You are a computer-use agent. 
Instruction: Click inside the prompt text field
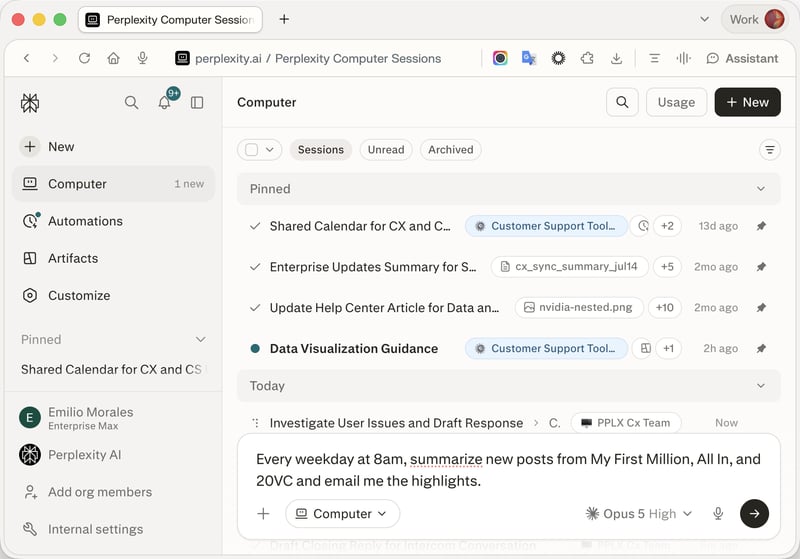click(x=508, y=470)
